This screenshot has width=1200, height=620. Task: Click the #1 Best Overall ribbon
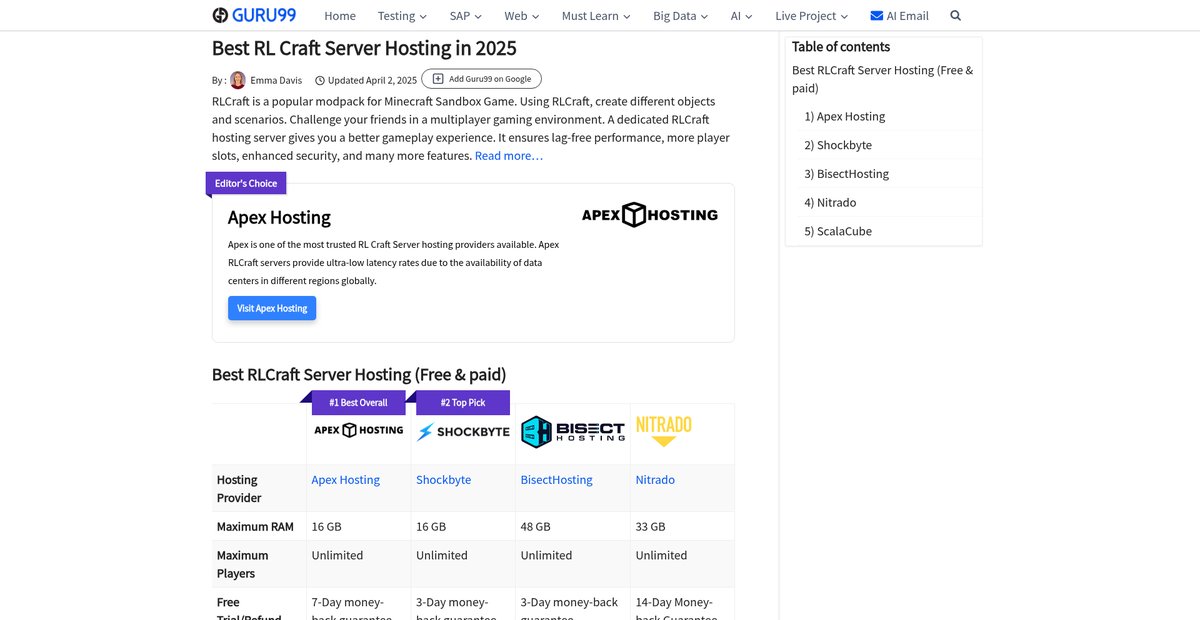(358, 402)
